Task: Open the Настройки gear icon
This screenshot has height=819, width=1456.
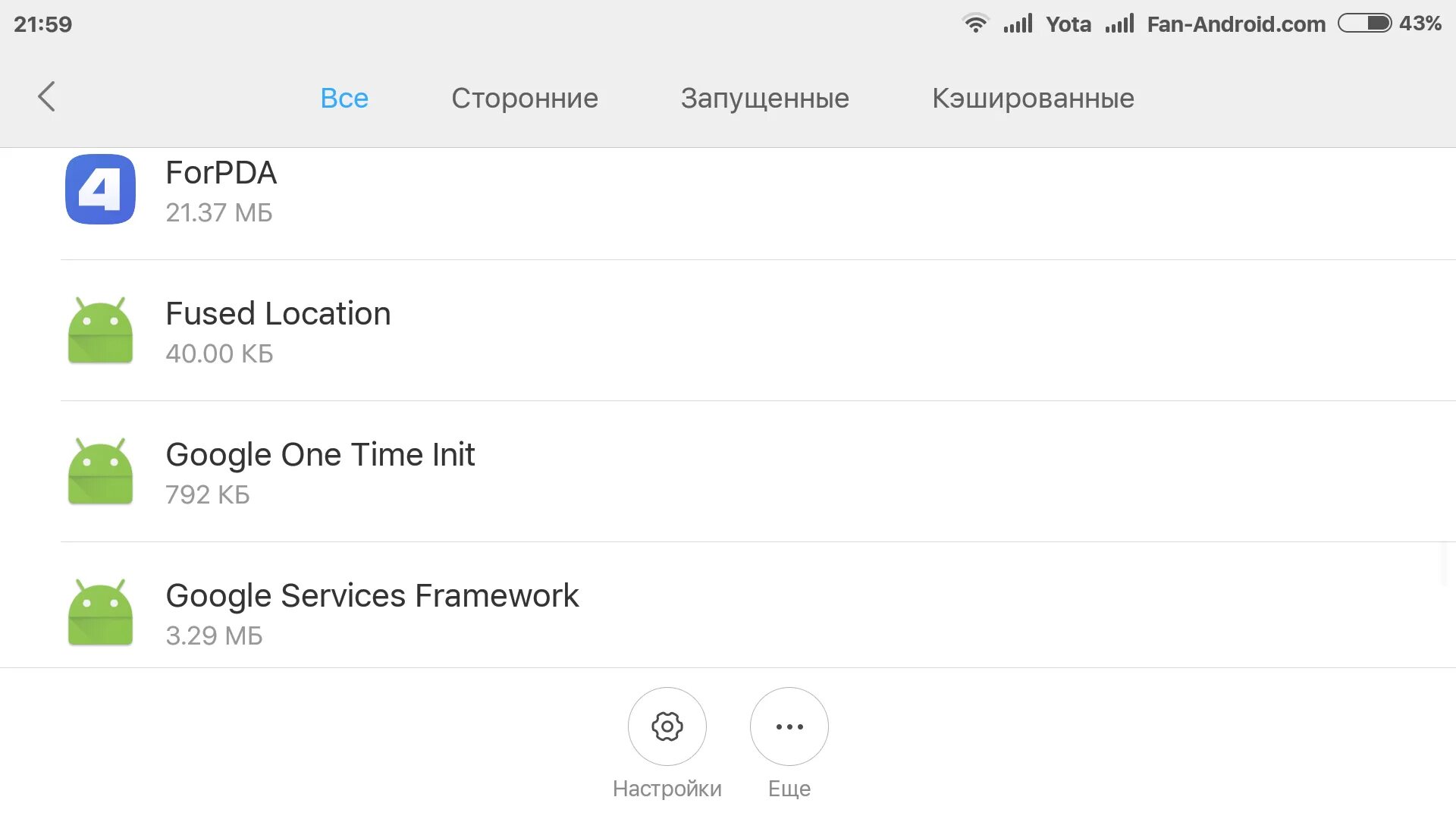Action: point(667,726)
